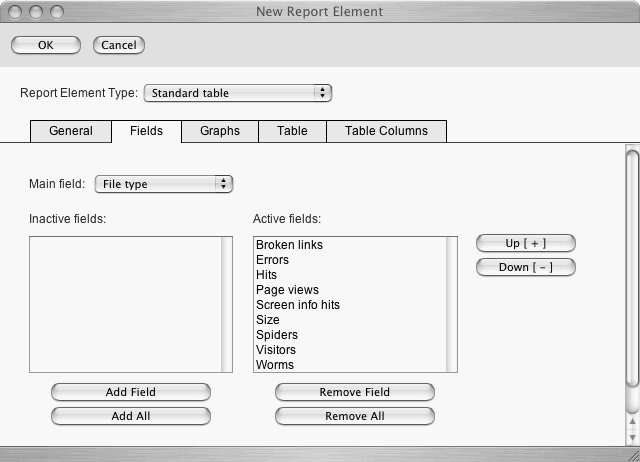Click the Add All button

click(131, 416)
